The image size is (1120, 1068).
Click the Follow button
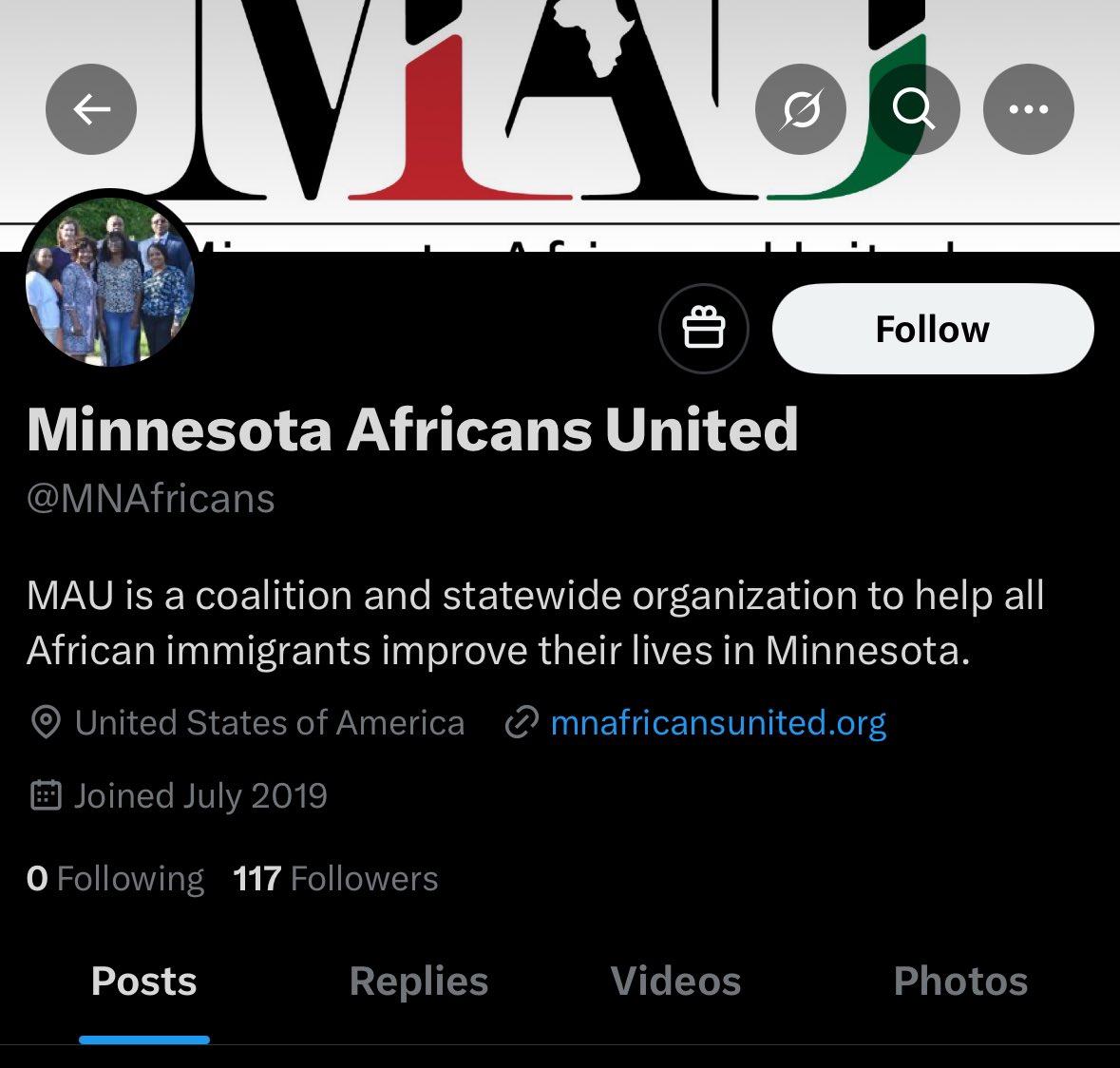[x=933, y=329]
